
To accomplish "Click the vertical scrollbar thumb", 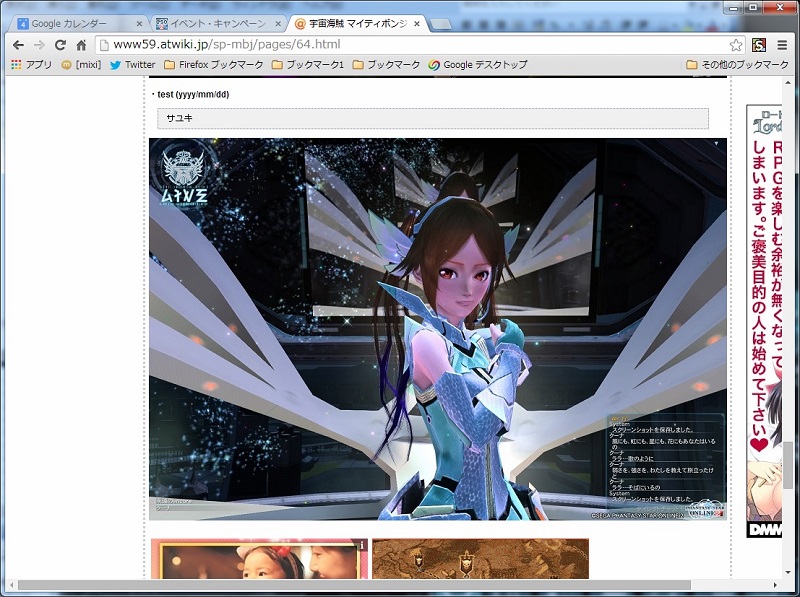I will [788, 465].
